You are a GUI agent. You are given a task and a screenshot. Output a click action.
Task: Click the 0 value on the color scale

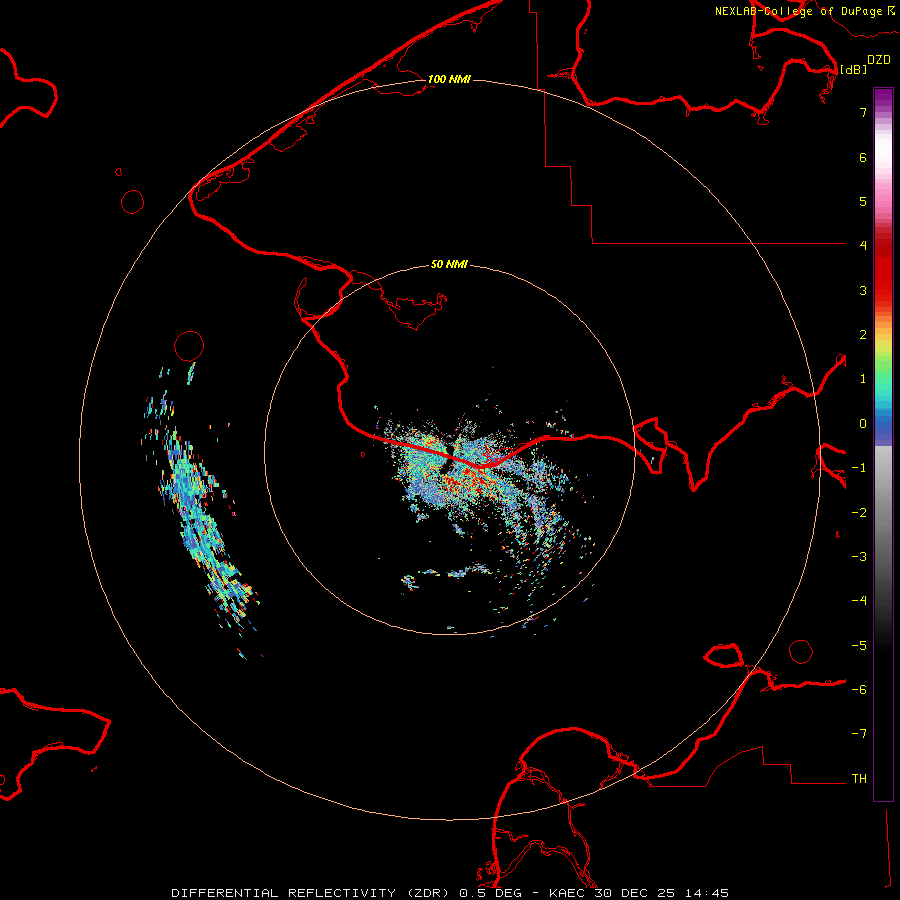coord(863,424)
